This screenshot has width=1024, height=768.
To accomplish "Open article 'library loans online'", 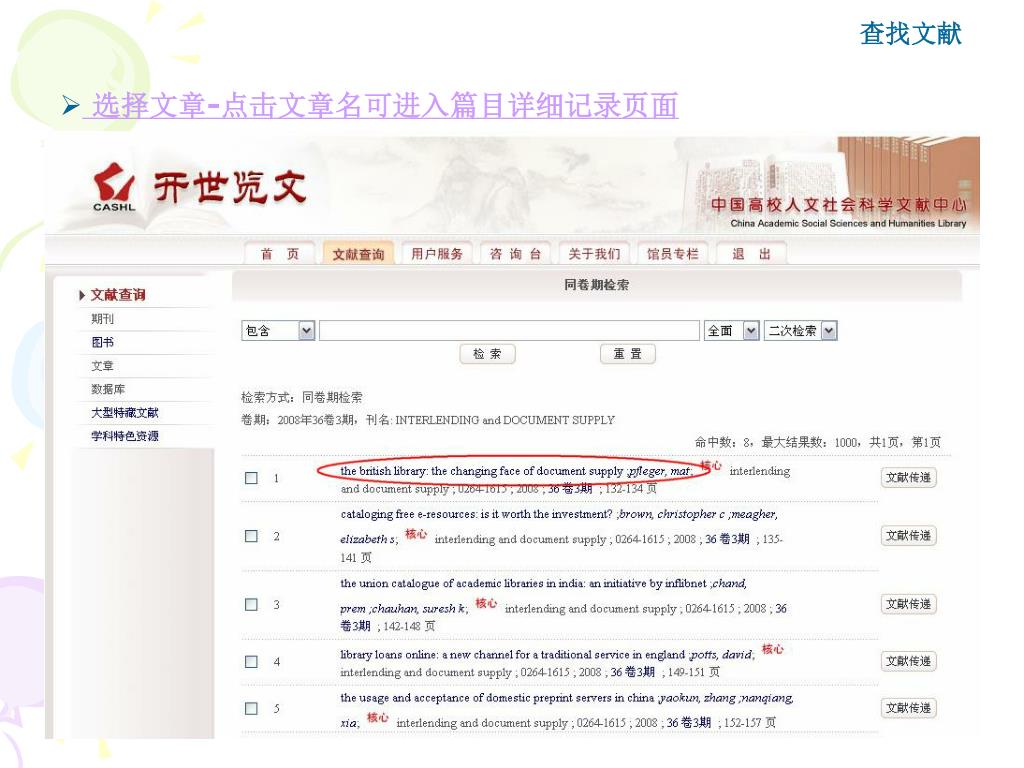I will click(x=512, y=654).
